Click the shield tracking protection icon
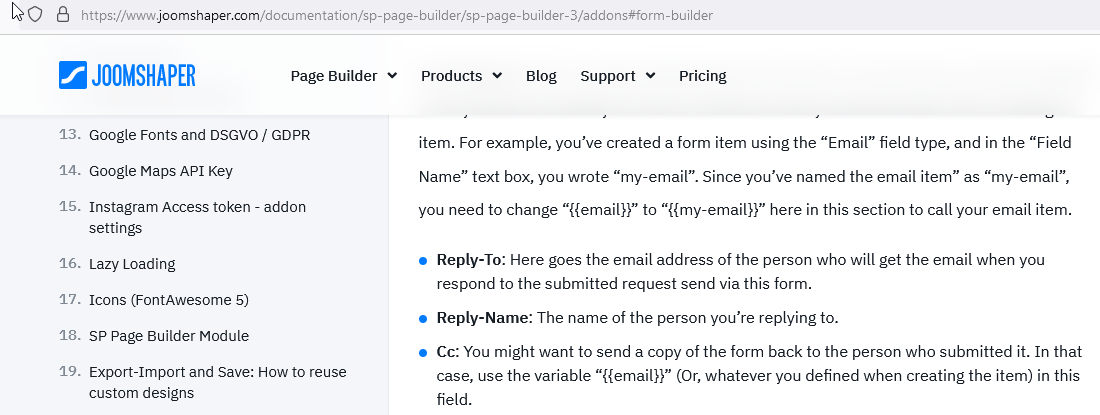Image resolution: width=1100 pixels, height=415 pixels. tap(35, 15)
